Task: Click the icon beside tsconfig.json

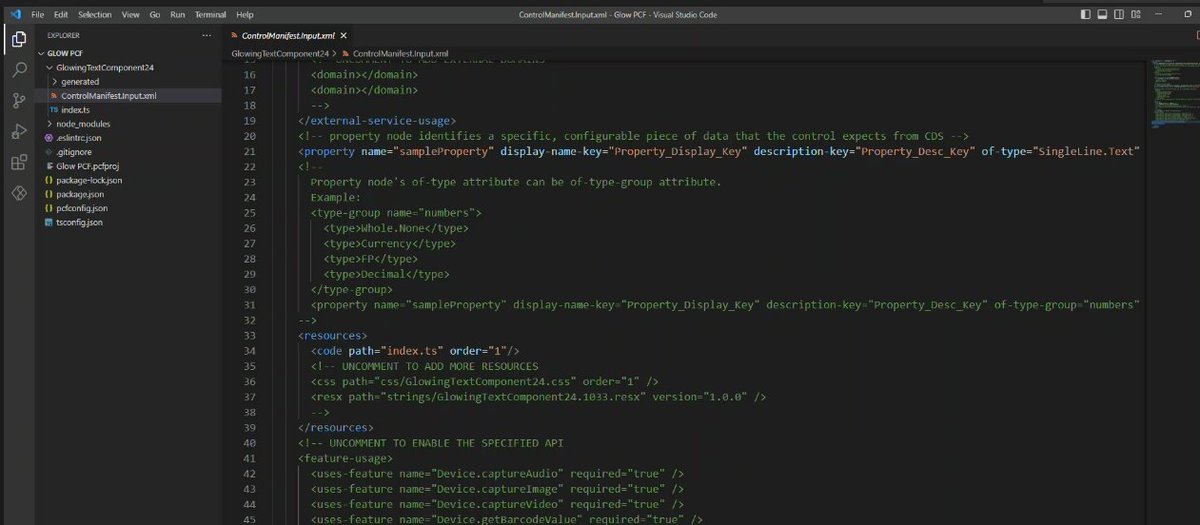Action: tap(48, 222)
